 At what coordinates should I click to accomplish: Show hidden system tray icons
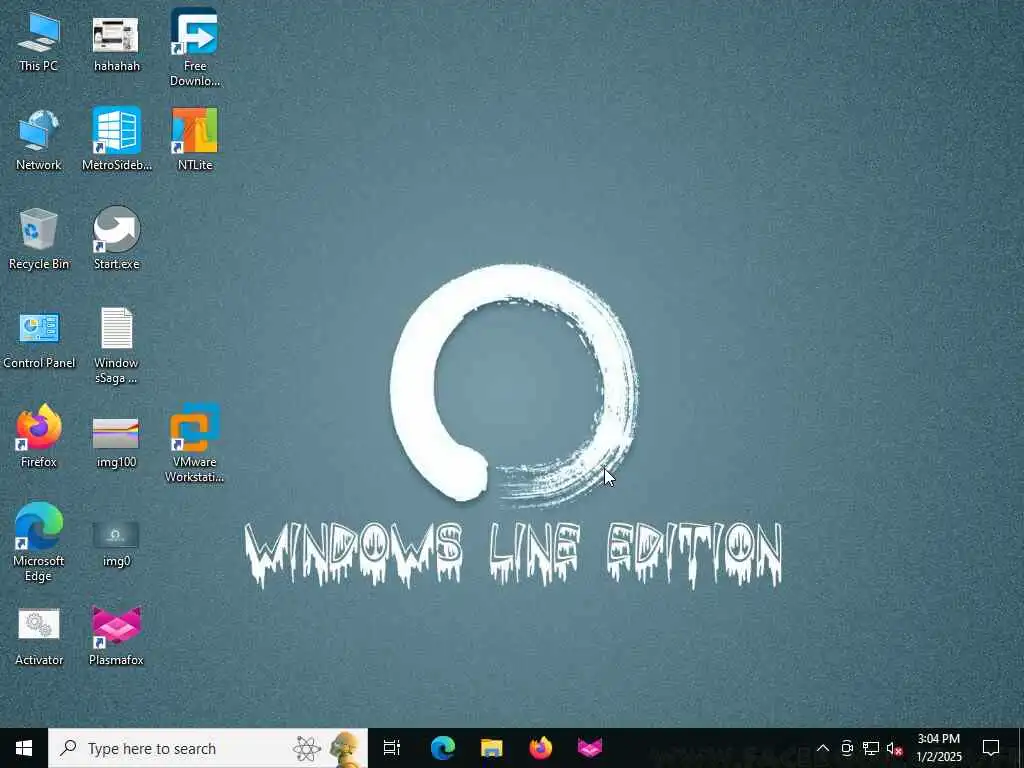click(x=823, y=748)
